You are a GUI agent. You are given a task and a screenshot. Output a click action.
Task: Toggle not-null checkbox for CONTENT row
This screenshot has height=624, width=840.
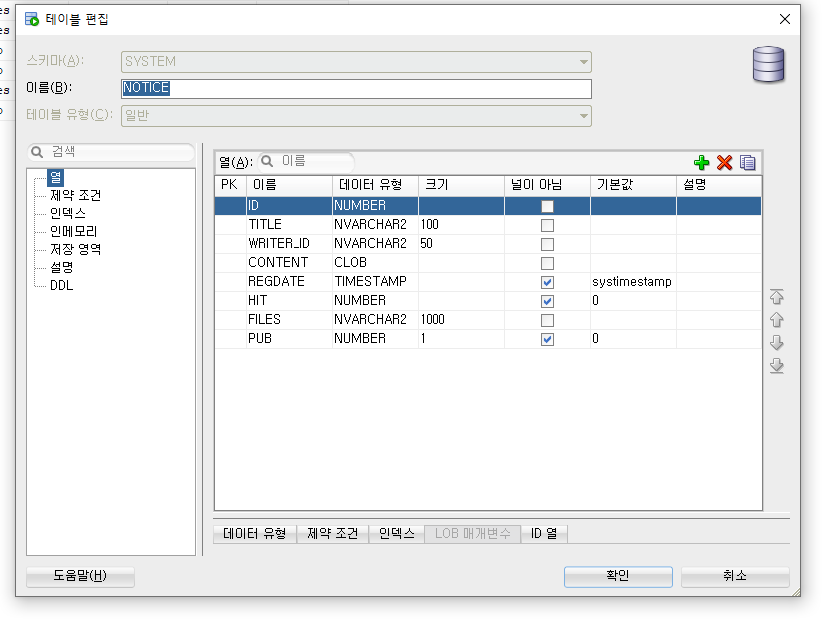coord(547,263)
